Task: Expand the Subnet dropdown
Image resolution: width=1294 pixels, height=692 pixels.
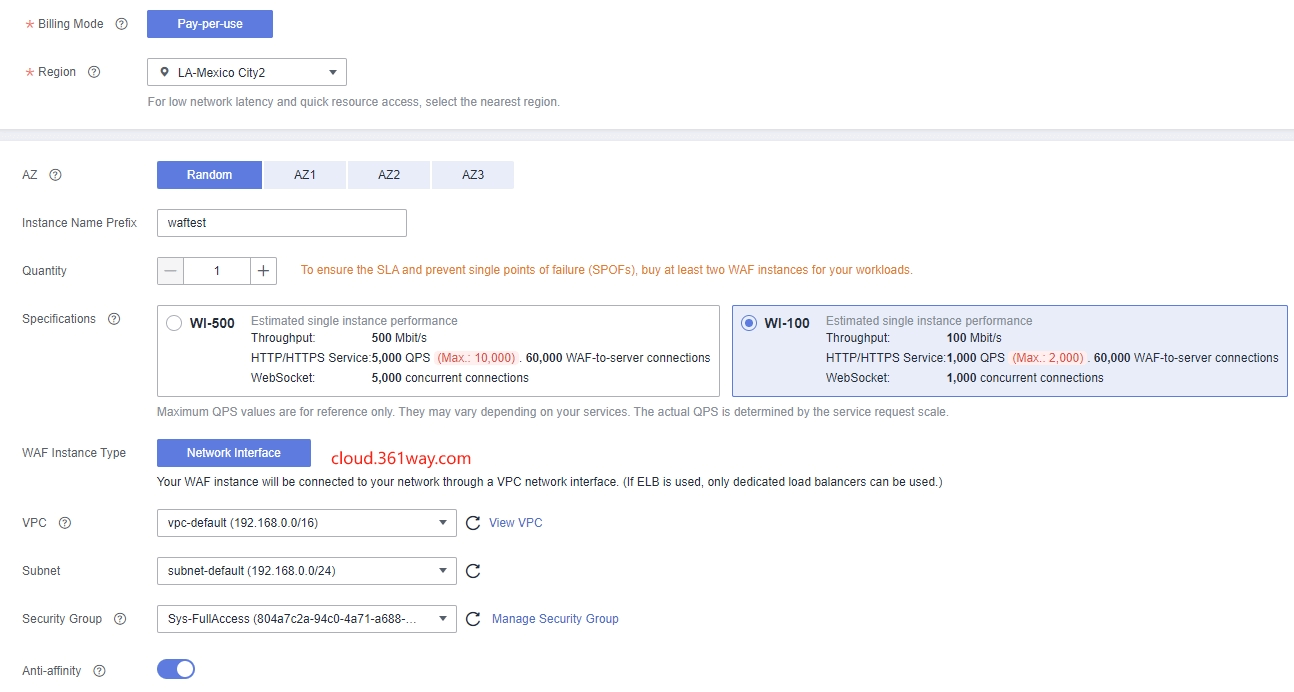Action: tap(306, 570)
